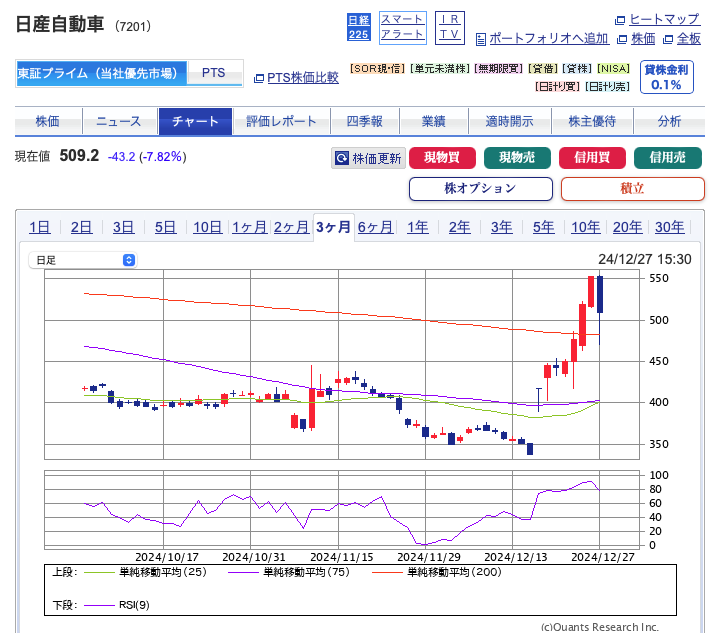This screenshot has width=710, height=633.
Task: Select the 3ヶ月 chart range tab
Action: point(334,227)
